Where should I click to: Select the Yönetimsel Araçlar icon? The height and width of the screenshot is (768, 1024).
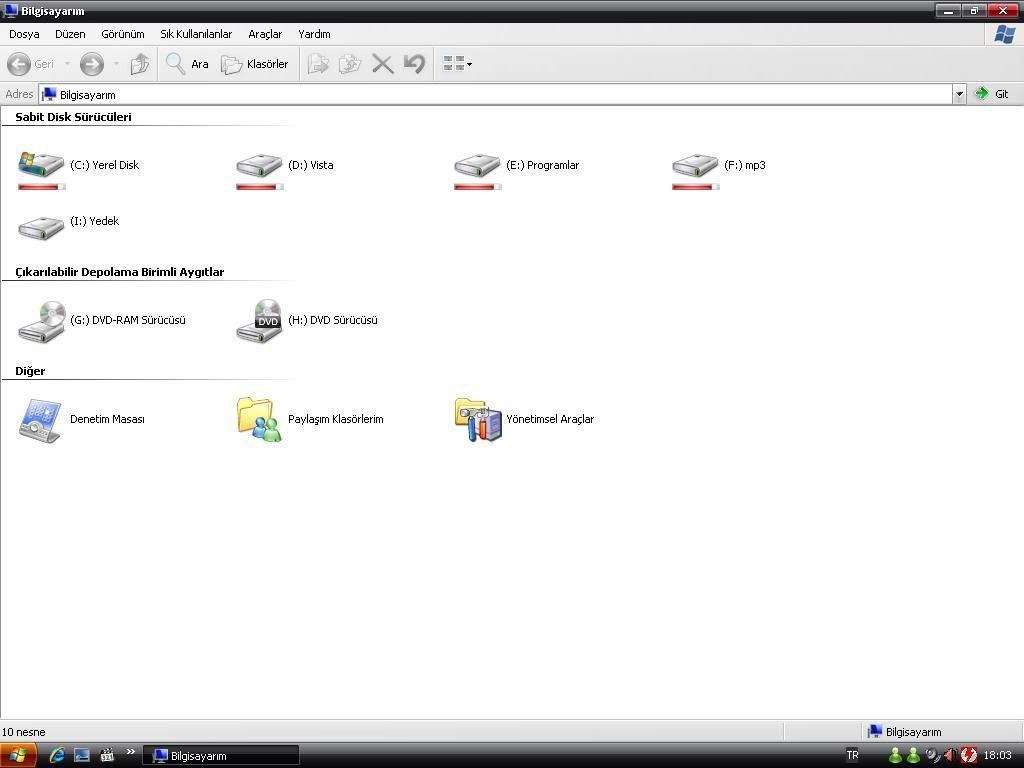click(524, 420)
